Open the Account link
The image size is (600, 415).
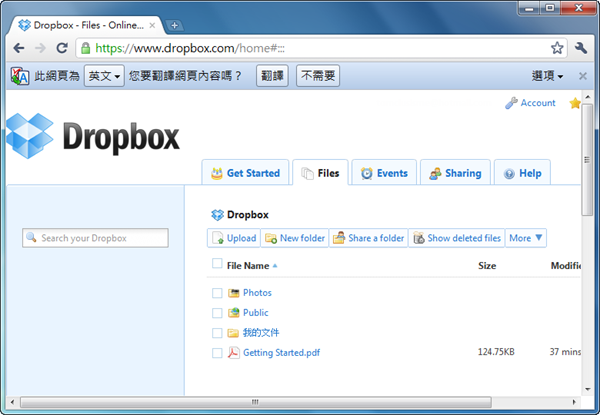[x=538, y=103]
